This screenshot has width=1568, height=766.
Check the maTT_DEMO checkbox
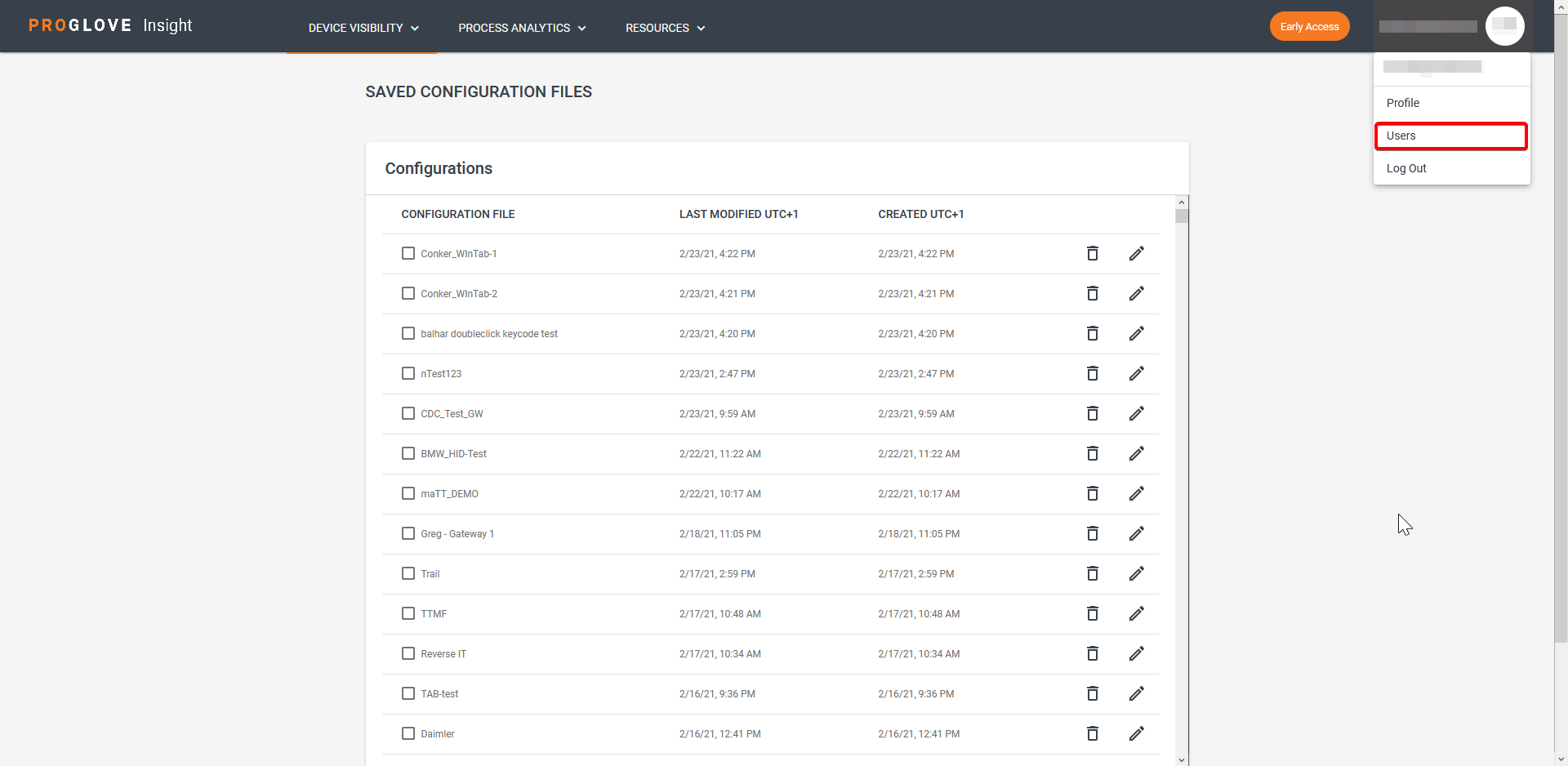point(408,493)
